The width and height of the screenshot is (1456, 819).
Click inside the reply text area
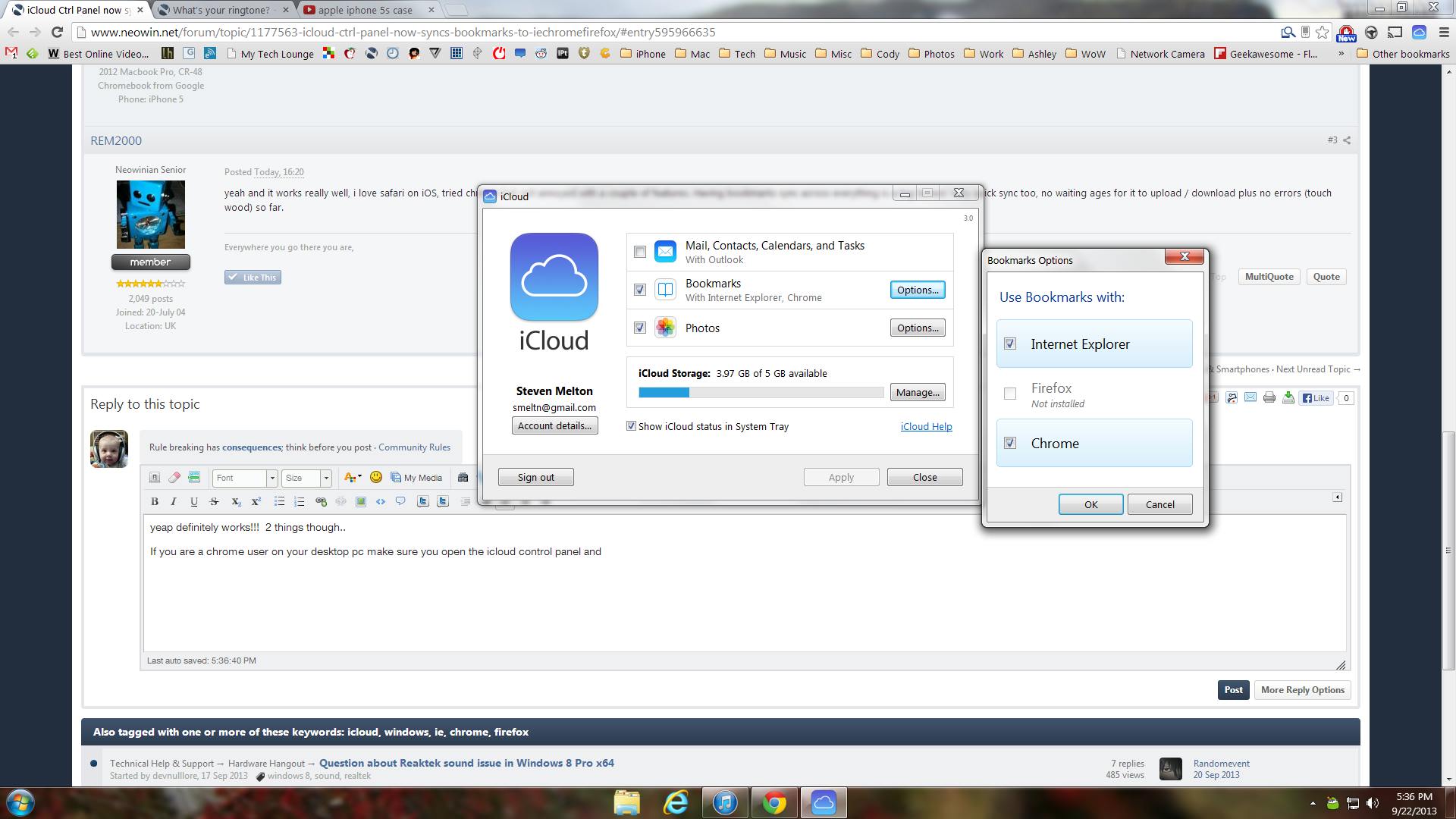(531, 591)
